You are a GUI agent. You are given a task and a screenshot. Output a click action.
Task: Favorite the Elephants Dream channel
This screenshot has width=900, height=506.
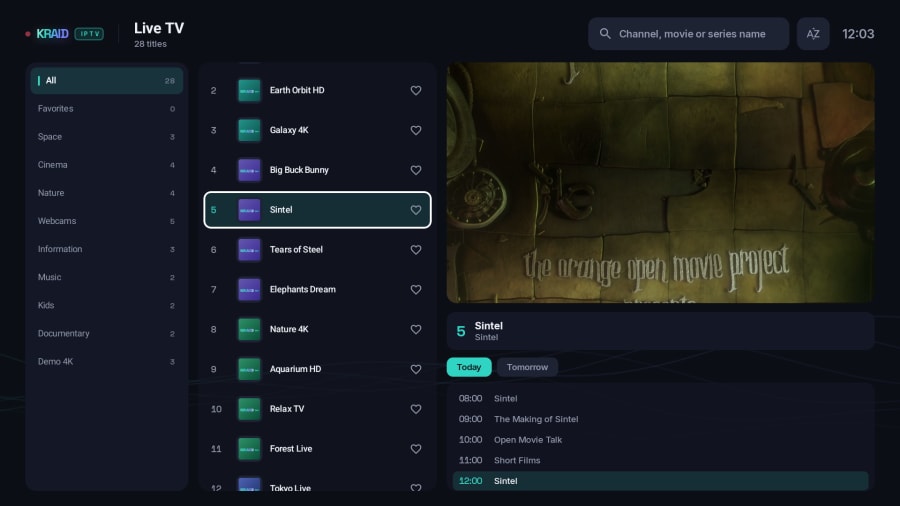pos(416,290)
